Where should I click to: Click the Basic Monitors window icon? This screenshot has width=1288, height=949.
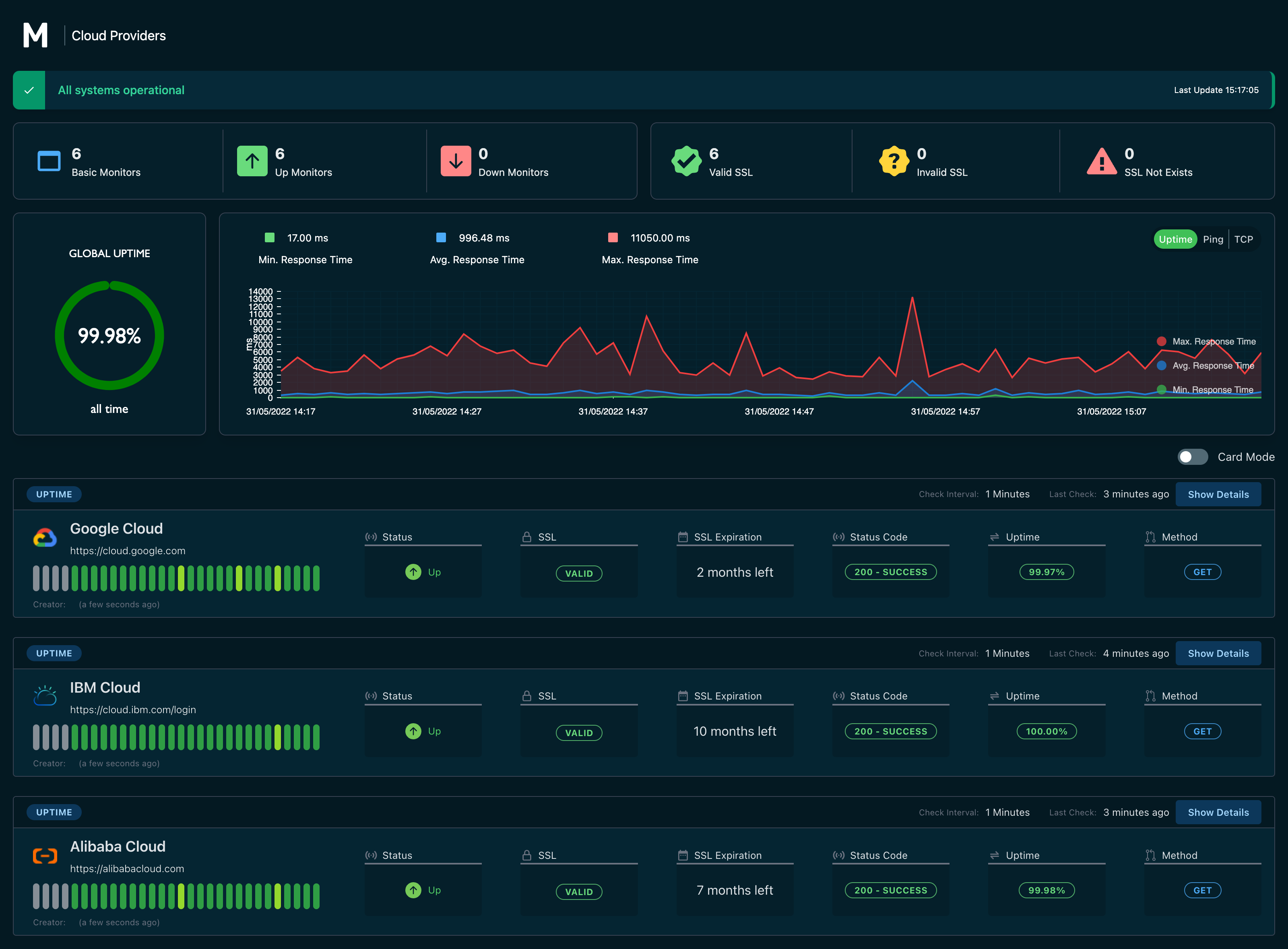click(x=49, y=161)
